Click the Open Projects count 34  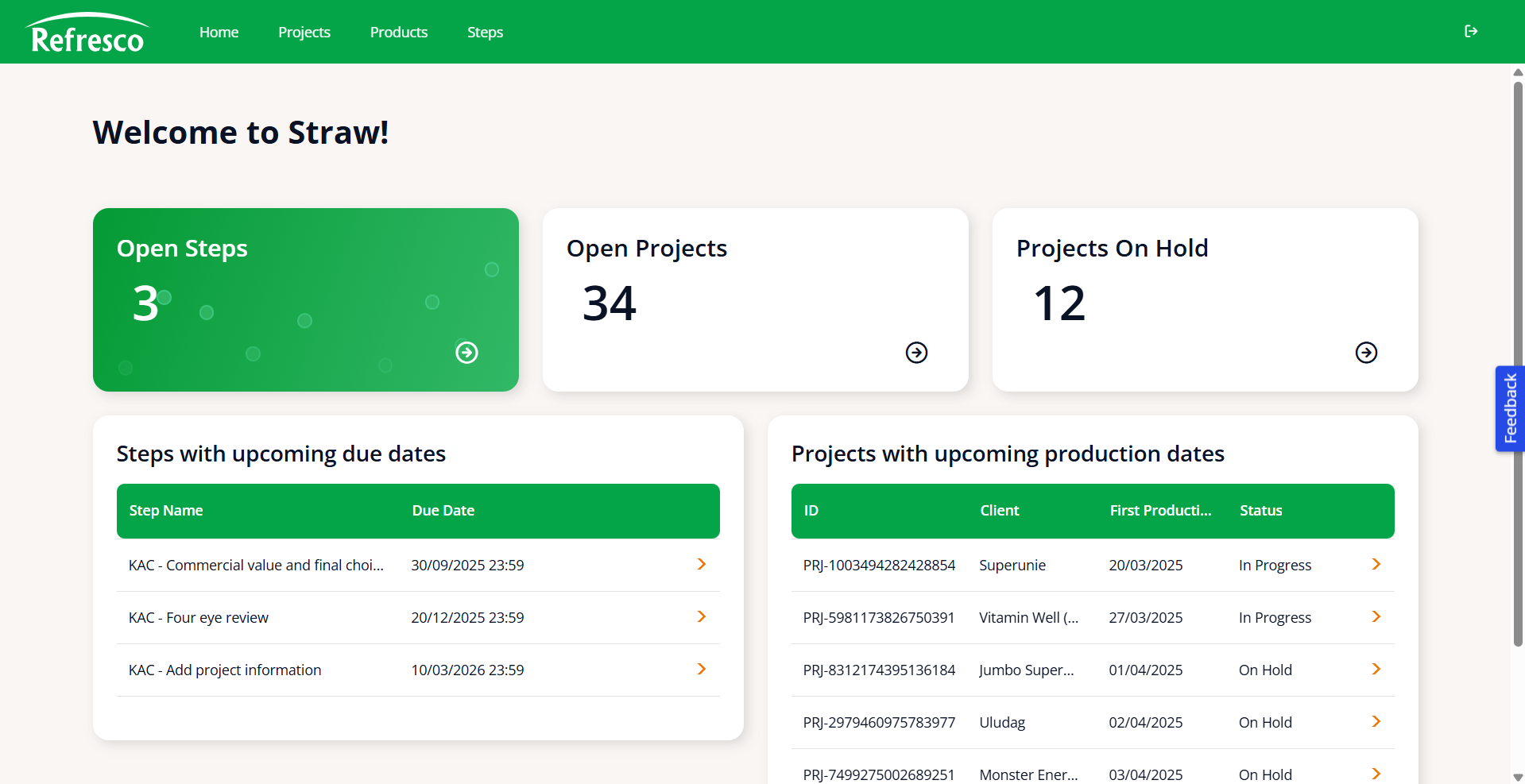click(610, 303)
